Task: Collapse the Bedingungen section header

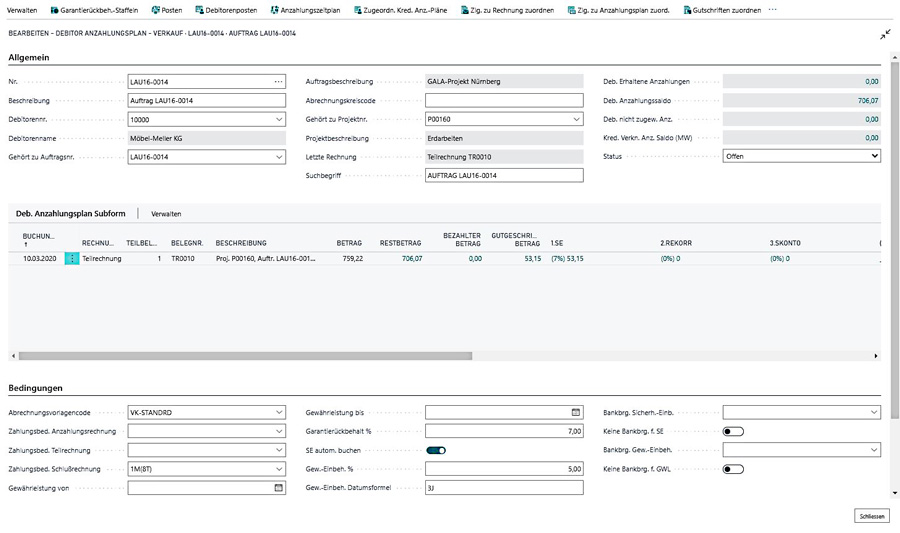Action: [35, 388]
